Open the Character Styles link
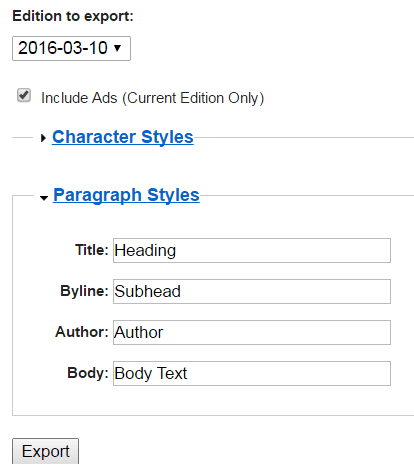The image size is (414, 464). [x=123, y=137]
